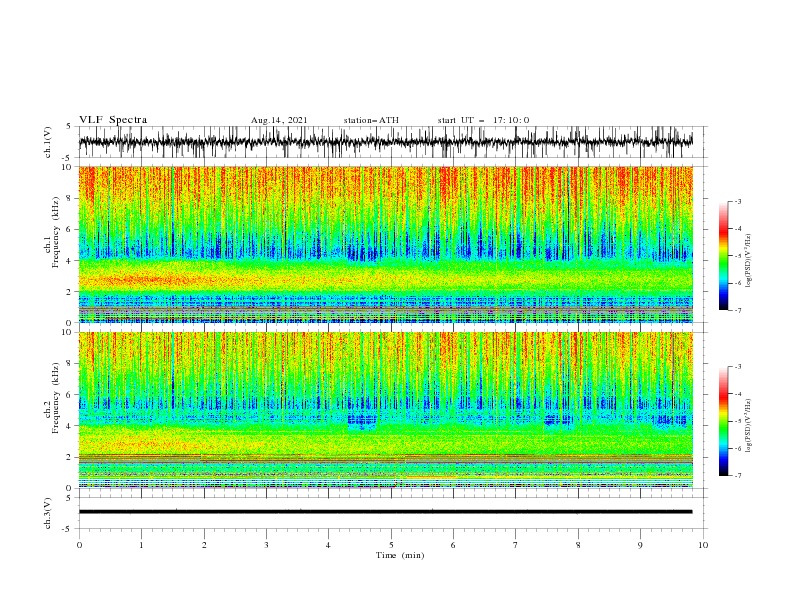
Task: Click the ch.1 PSD color scale bar
Action: 724,256
